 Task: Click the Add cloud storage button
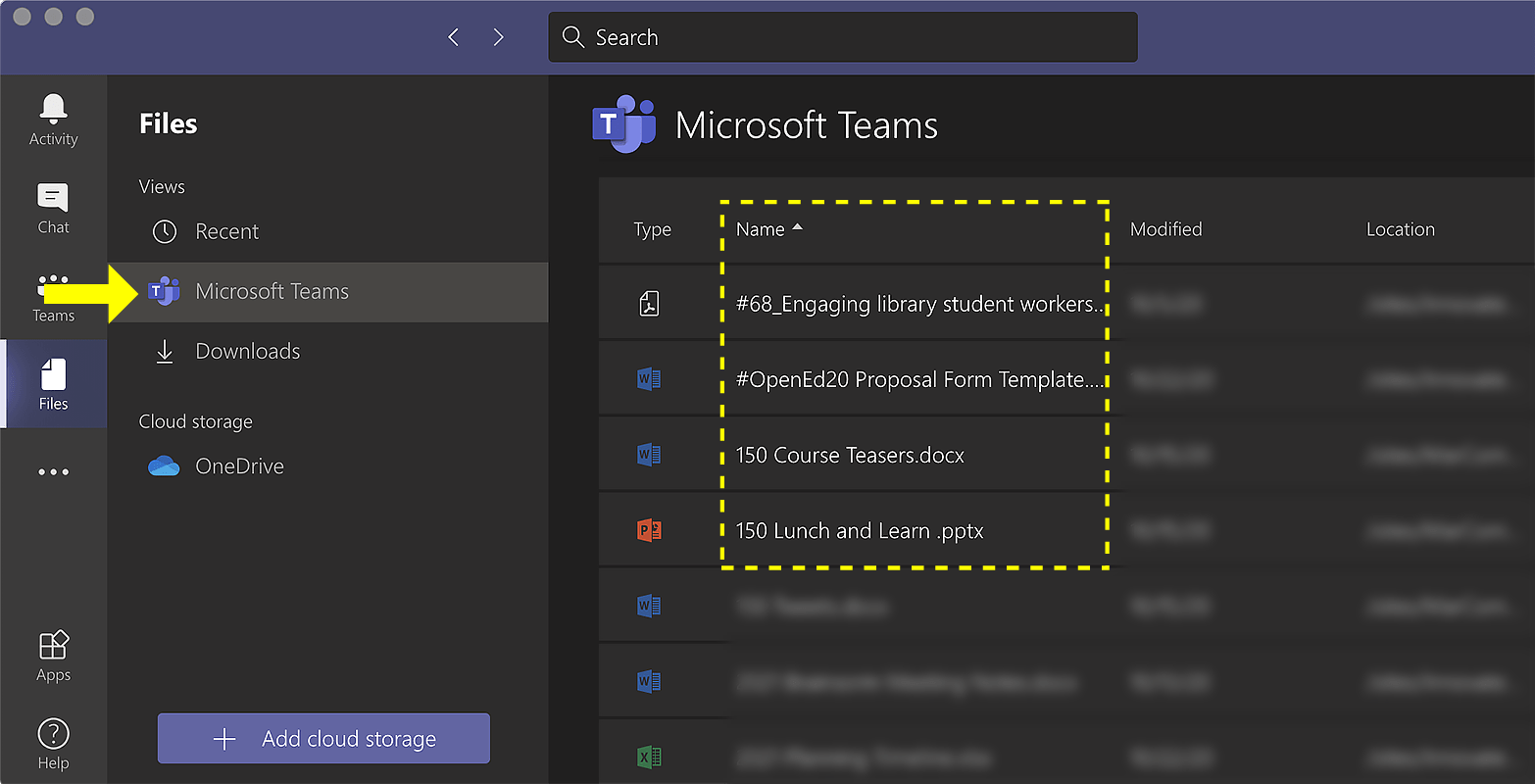(x=323, y=738)
